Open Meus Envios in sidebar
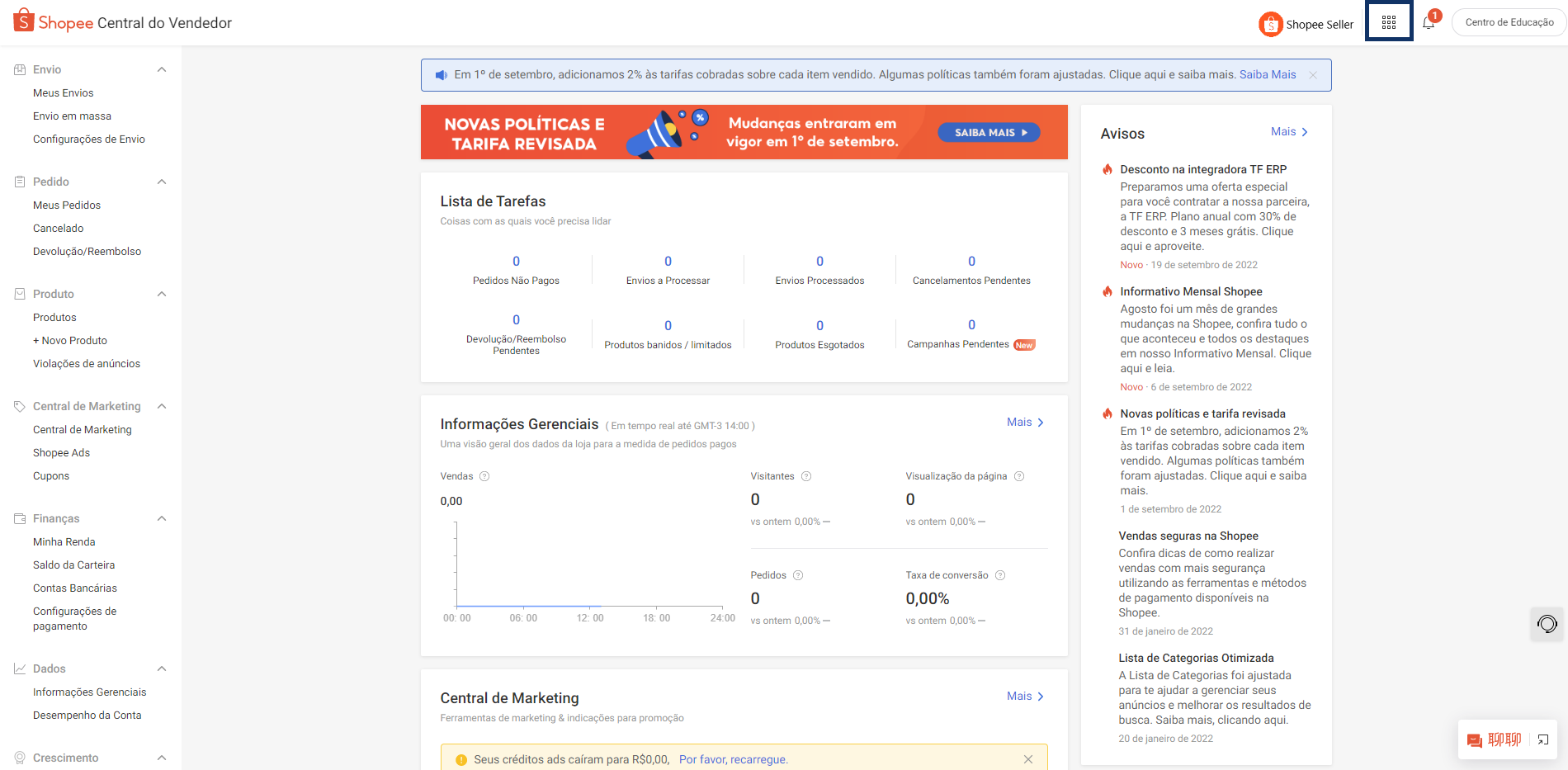The image size is (1568, 770). coord(64,93)
